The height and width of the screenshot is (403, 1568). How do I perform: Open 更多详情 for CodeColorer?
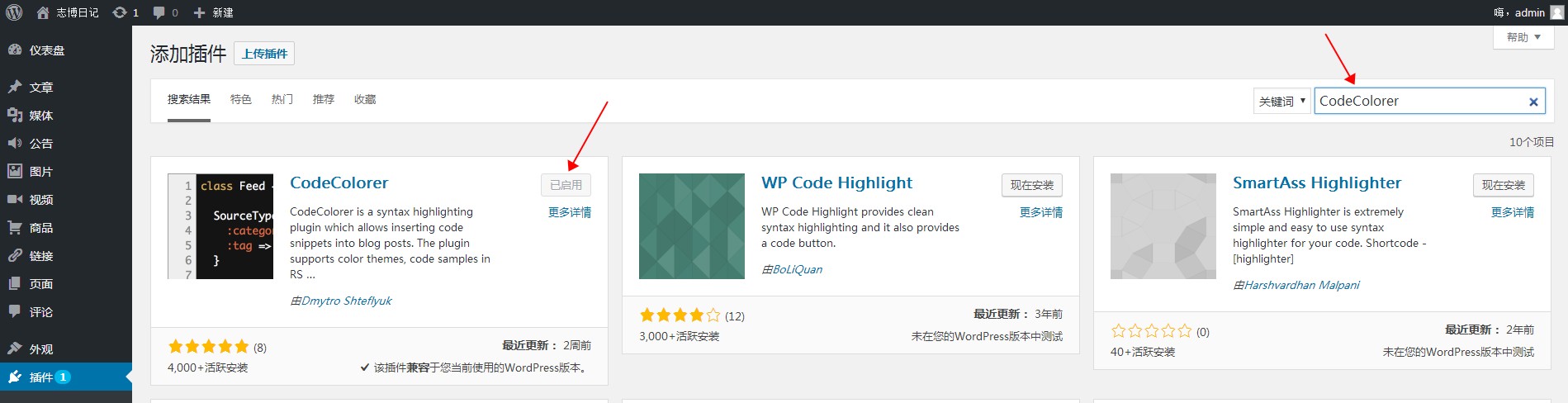(570, 212)
